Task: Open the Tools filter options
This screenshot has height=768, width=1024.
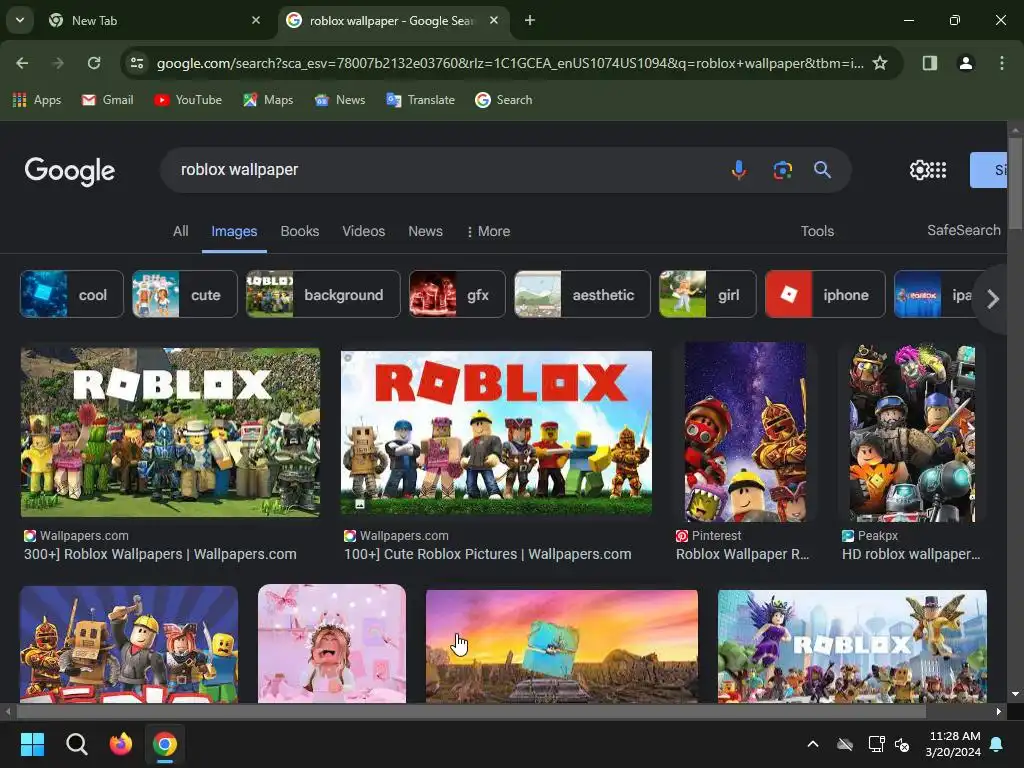Action: tap(817, 231)
